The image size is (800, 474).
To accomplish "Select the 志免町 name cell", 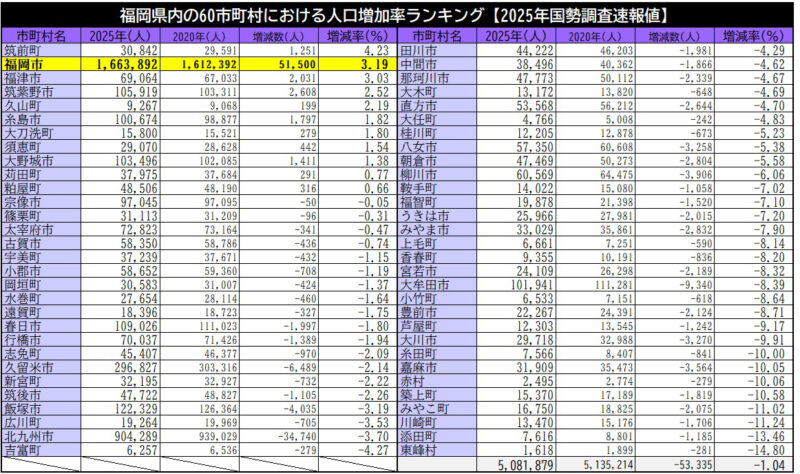I will click(41, 354).
